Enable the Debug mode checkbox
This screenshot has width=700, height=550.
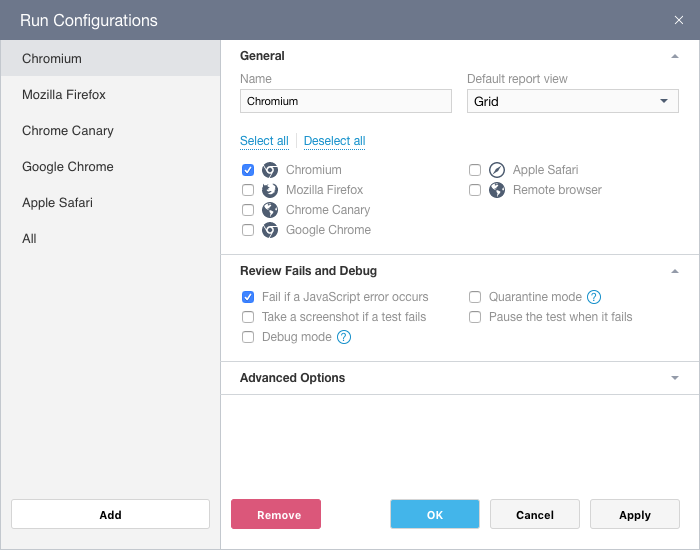pos(248,337)
